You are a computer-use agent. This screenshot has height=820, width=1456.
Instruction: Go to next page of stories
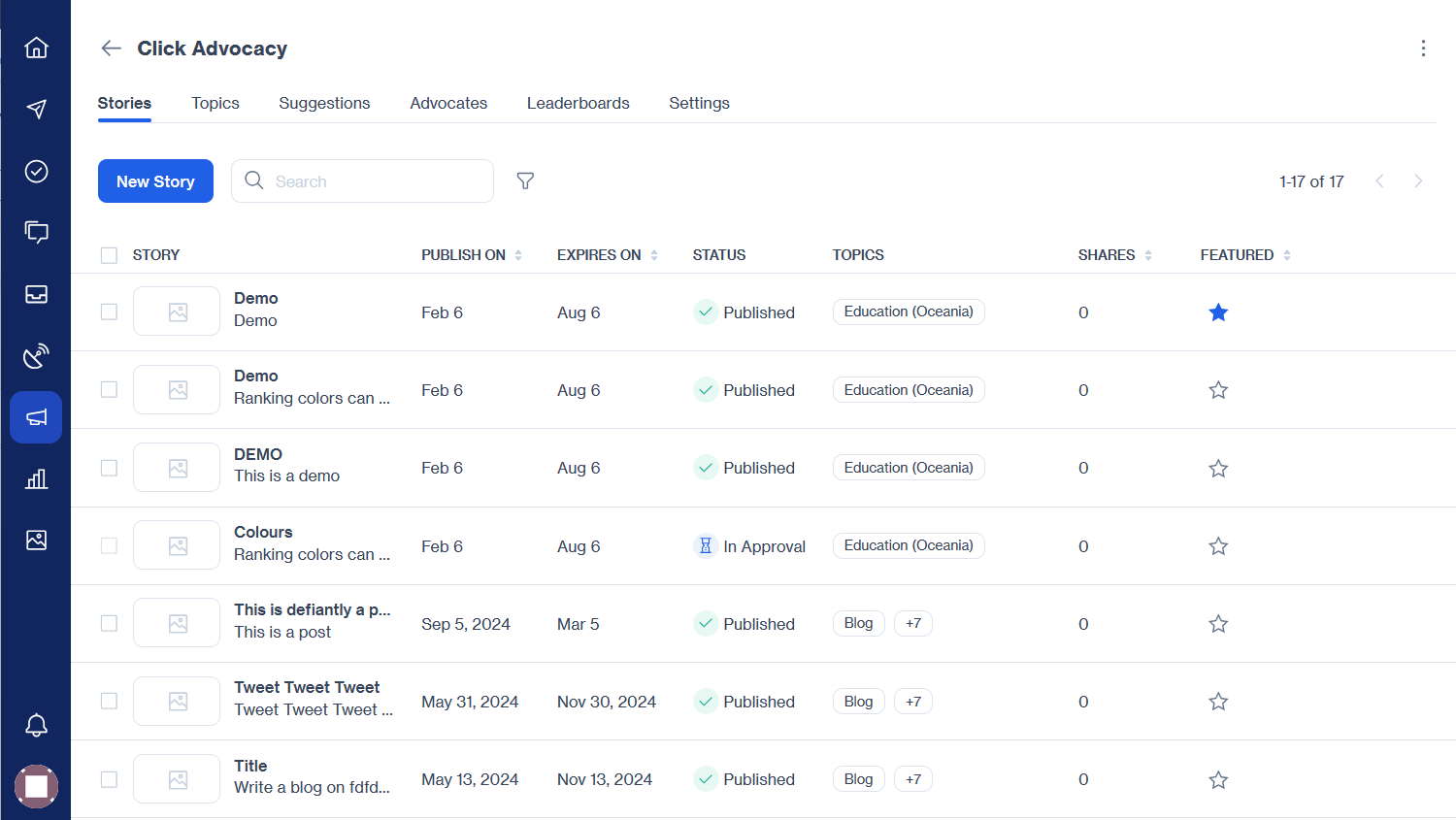point(1418,181)
